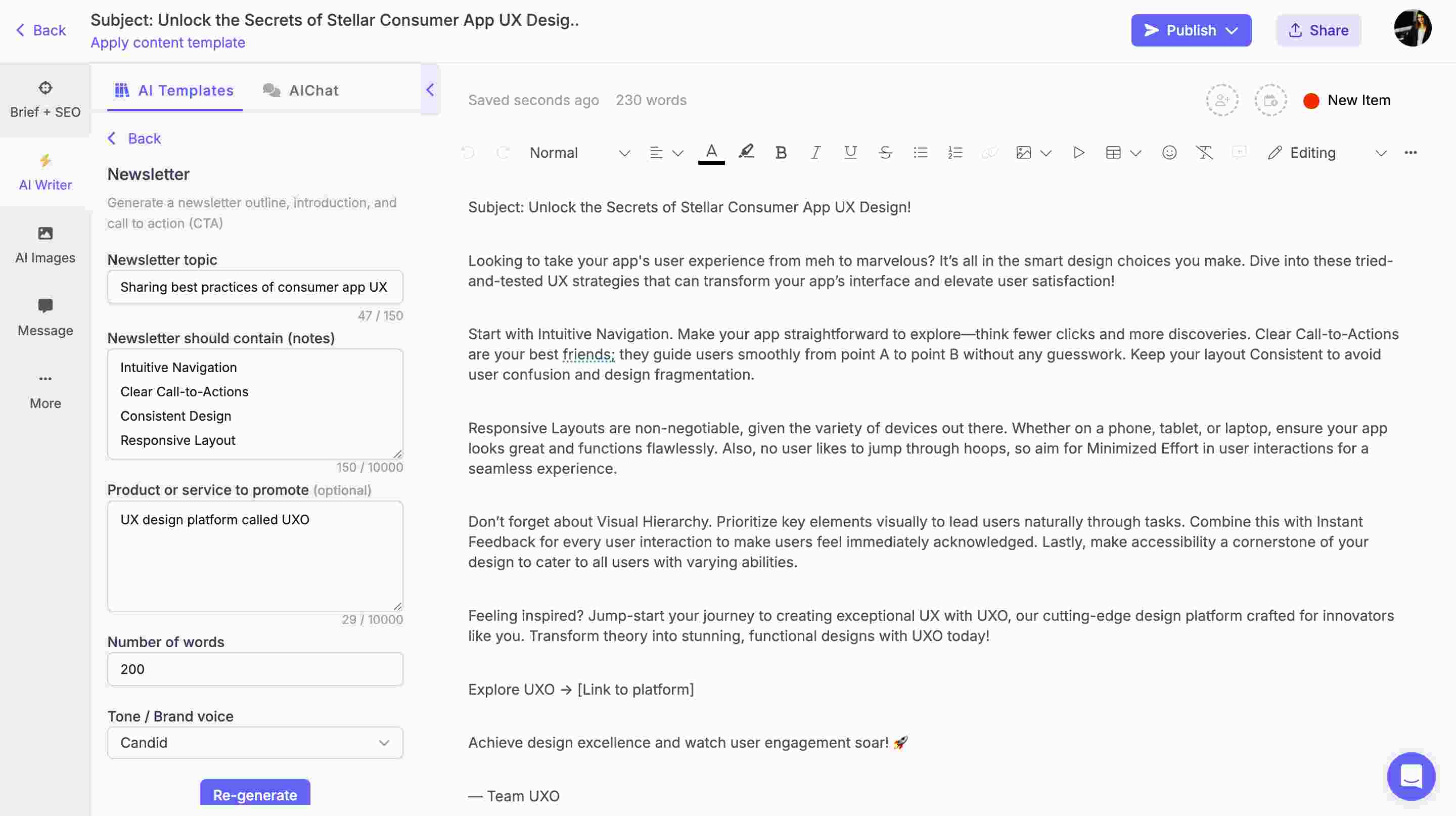This screenshot has height=816, width=1456.
Task: Open the More sidebar options
Action: tap(45, 391)
